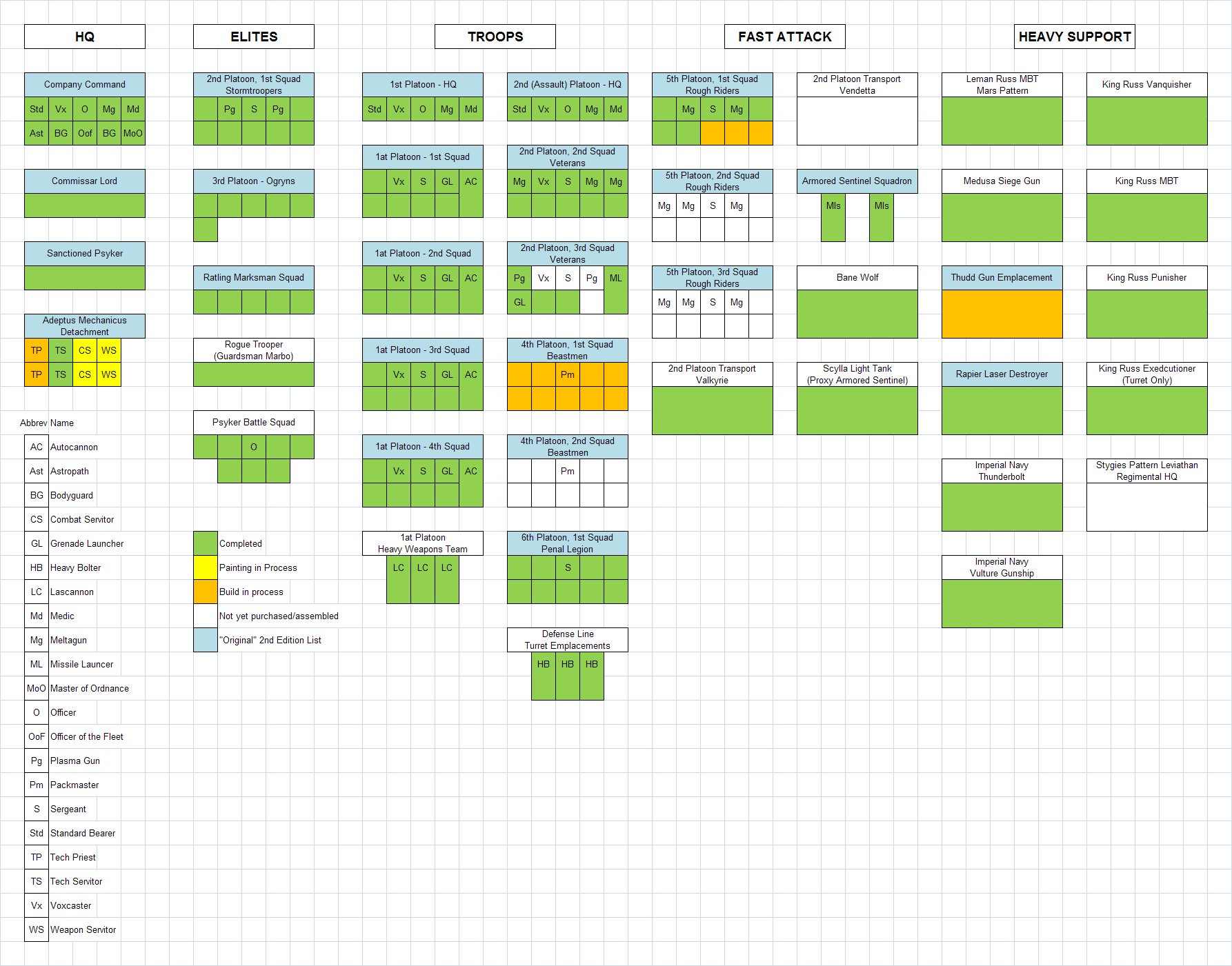Screen dimensions: 1232x966
Task: Click the Bane Wolf title cell
Action: point(857,278)
